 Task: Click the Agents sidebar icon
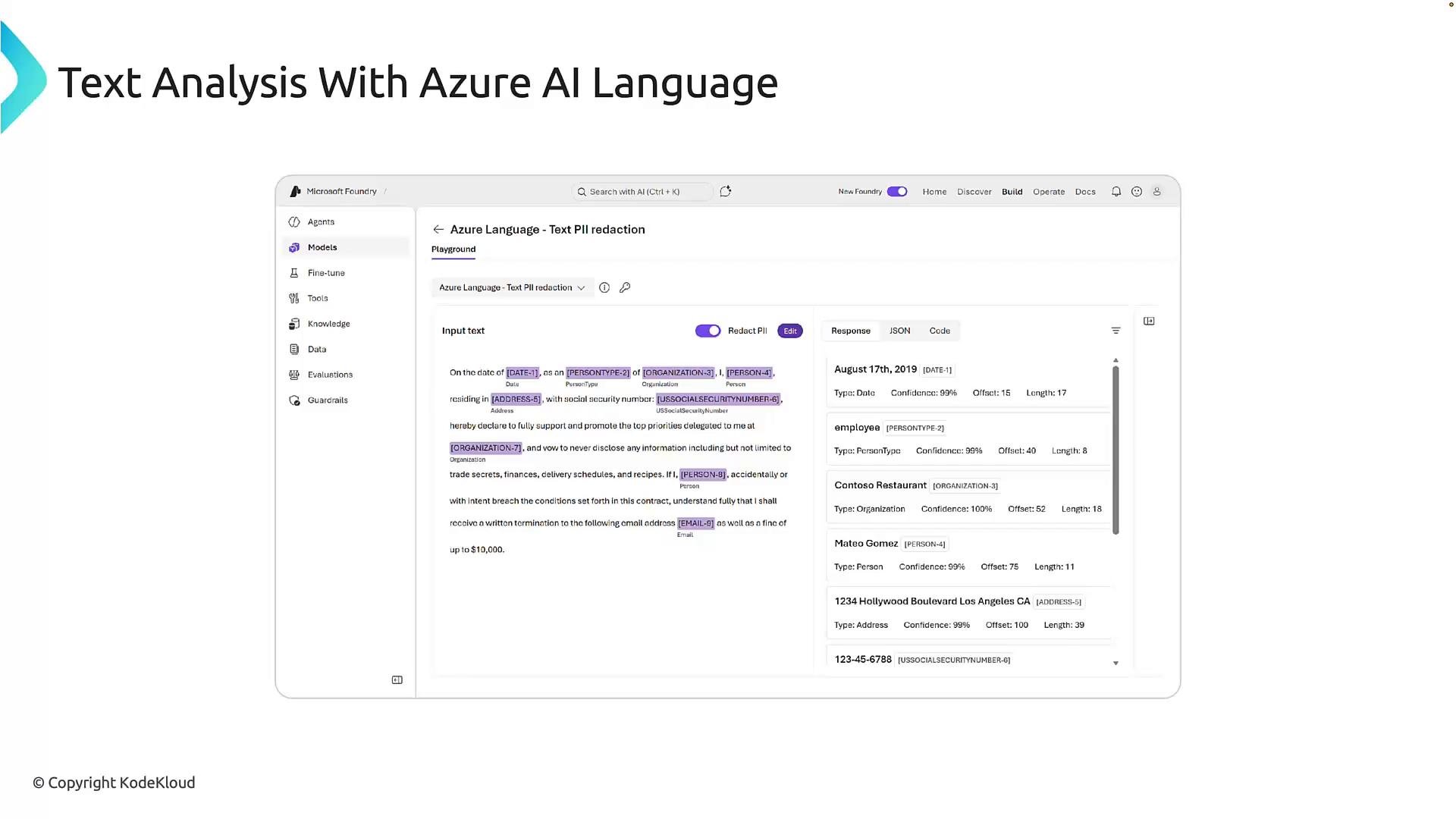click(x=294, y=222)
